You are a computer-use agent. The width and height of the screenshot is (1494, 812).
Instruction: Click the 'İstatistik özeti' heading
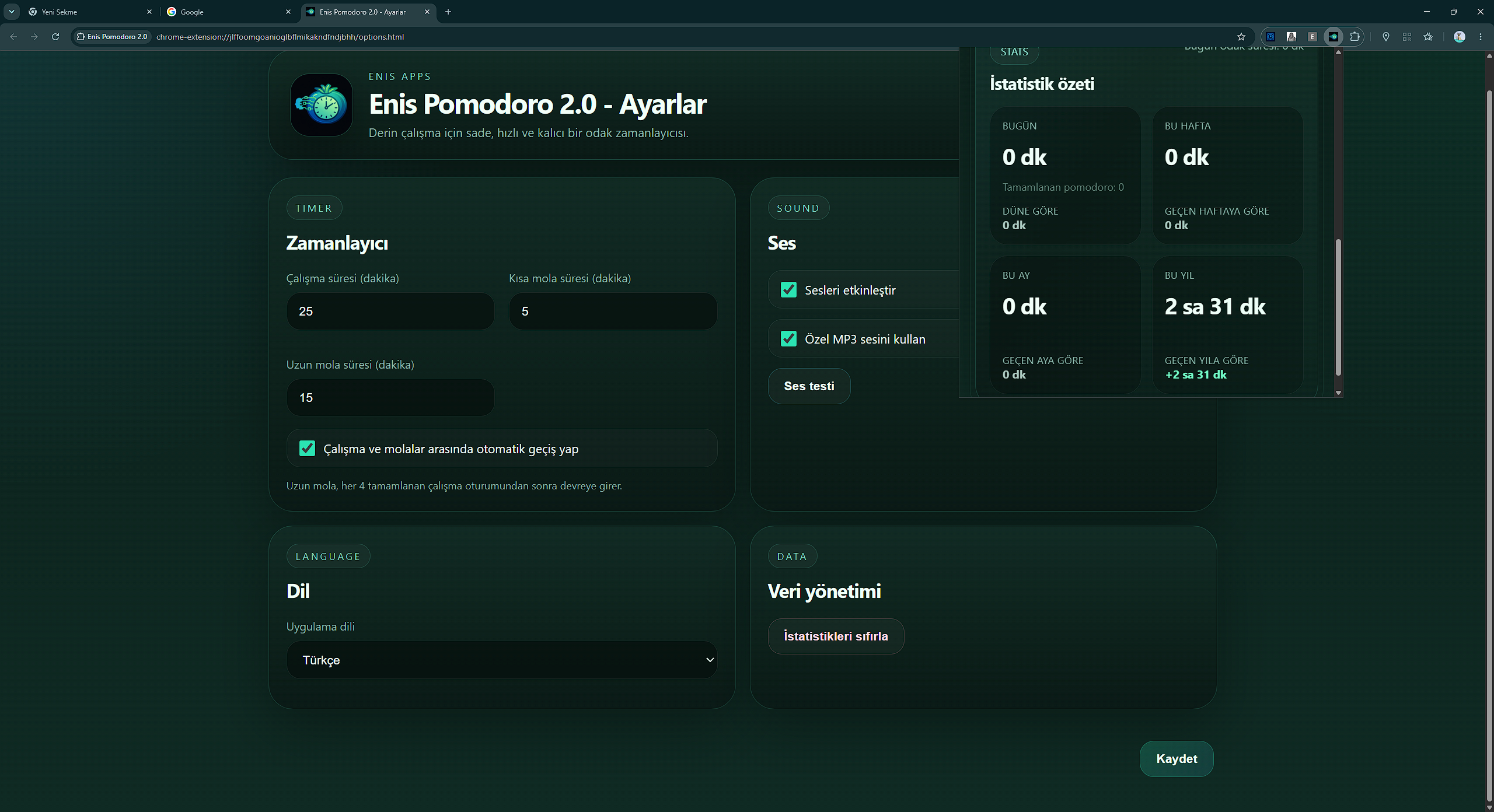coord(1042,84)
